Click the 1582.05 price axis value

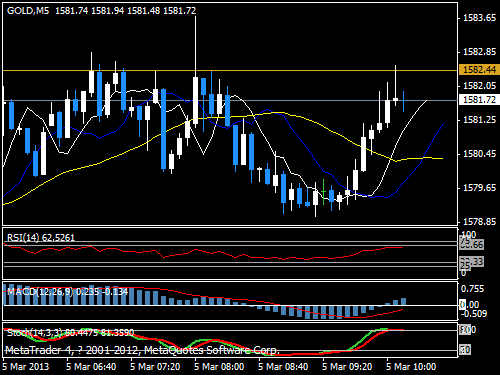tap(480, 86)
